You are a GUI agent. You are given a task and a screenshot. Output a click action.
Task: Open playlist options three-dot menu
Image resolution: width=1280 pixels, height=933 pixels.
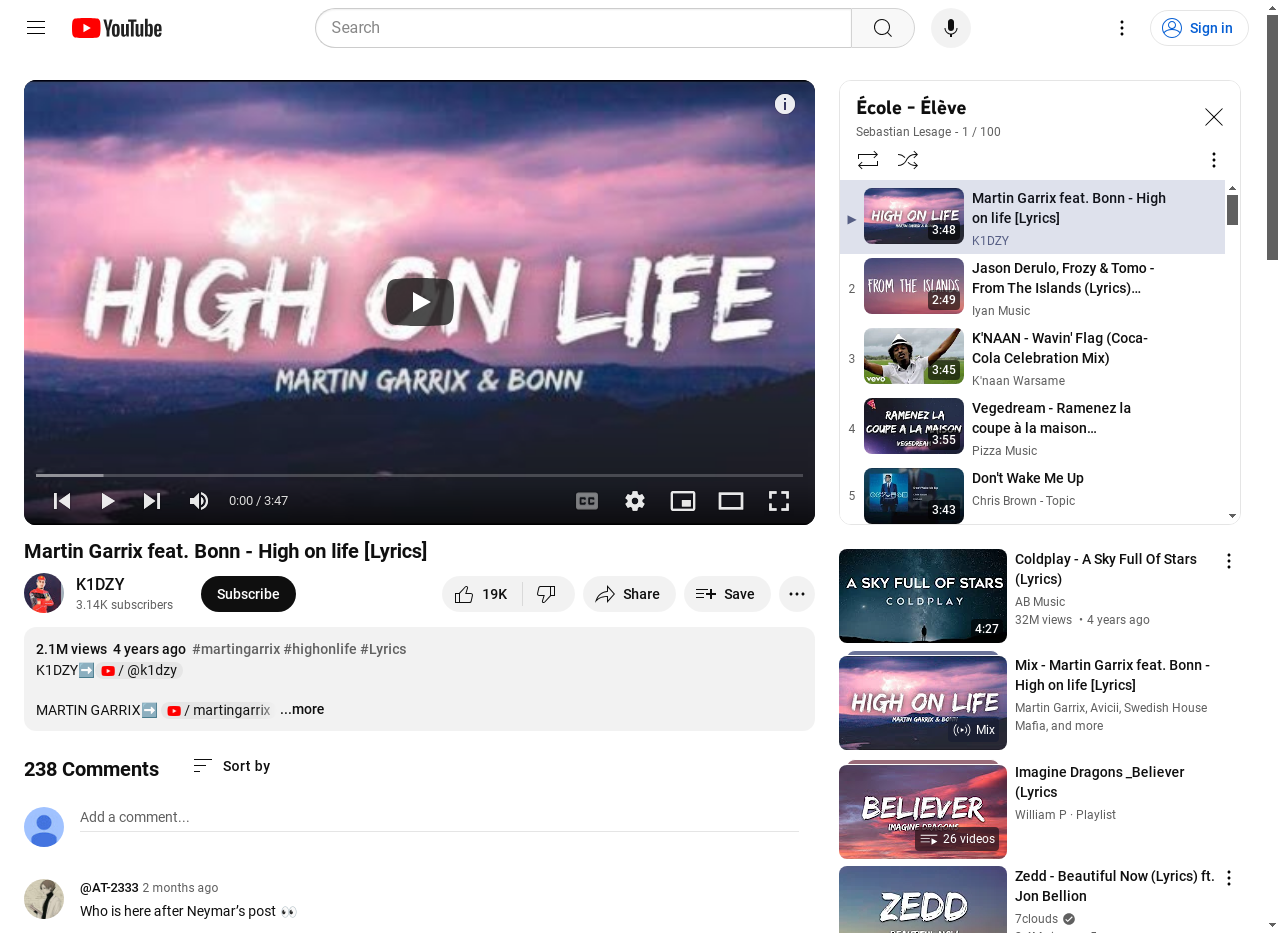1214,160
